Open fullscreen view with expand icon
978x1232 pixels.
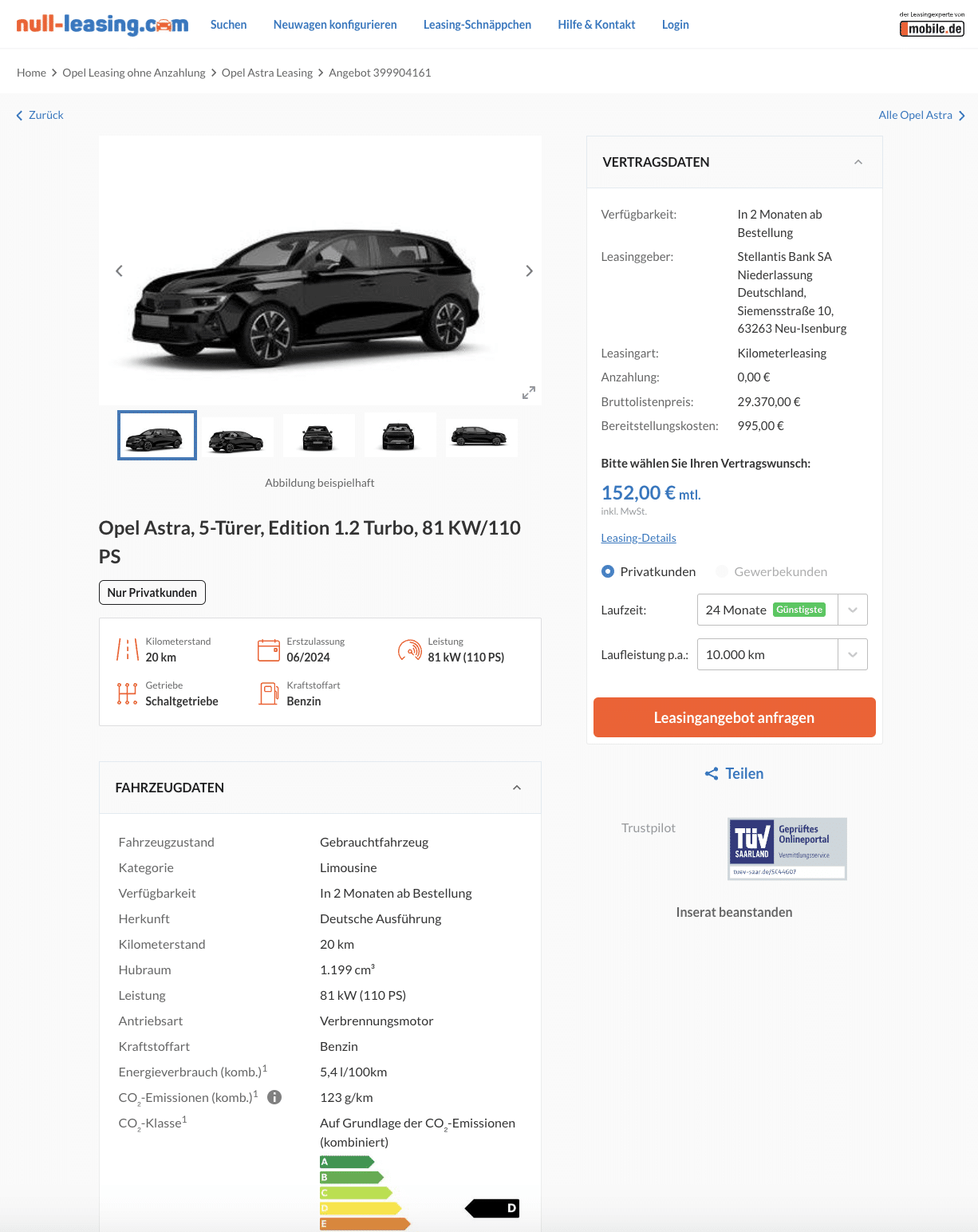coord(529,393)
